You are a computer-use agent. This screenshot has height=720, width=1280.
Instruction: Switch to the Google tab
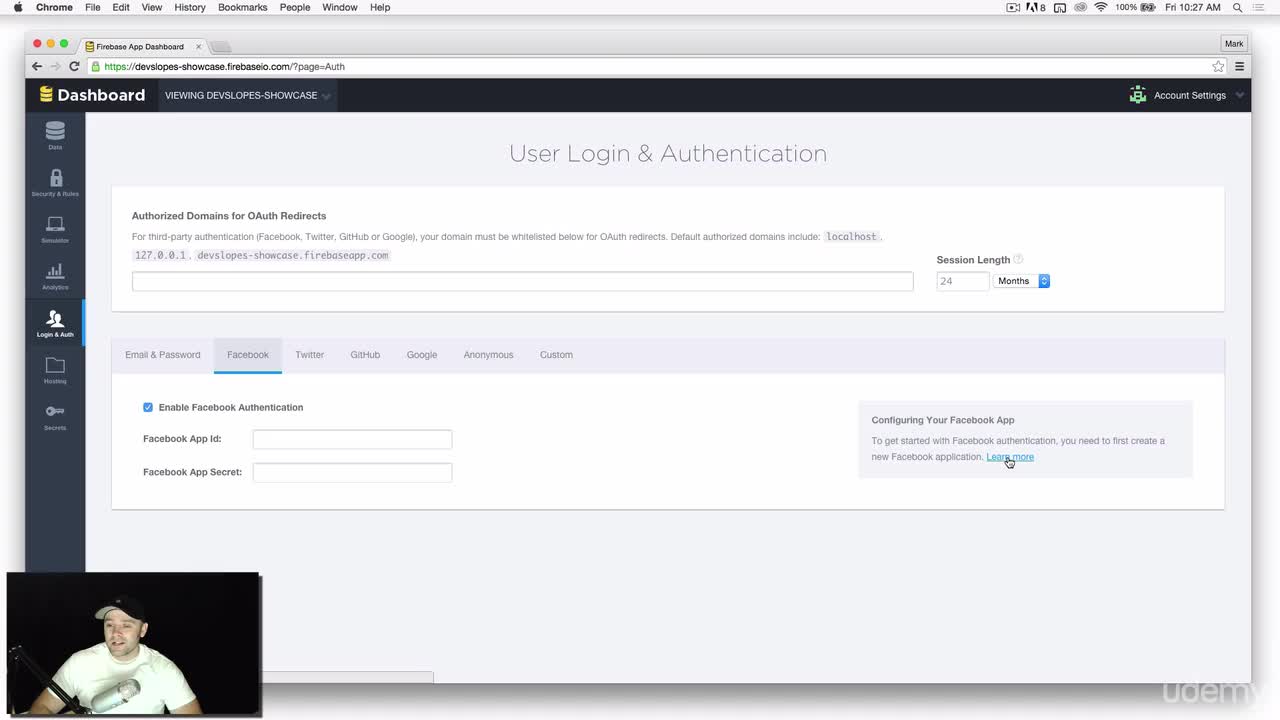click(x=422, y=355)
